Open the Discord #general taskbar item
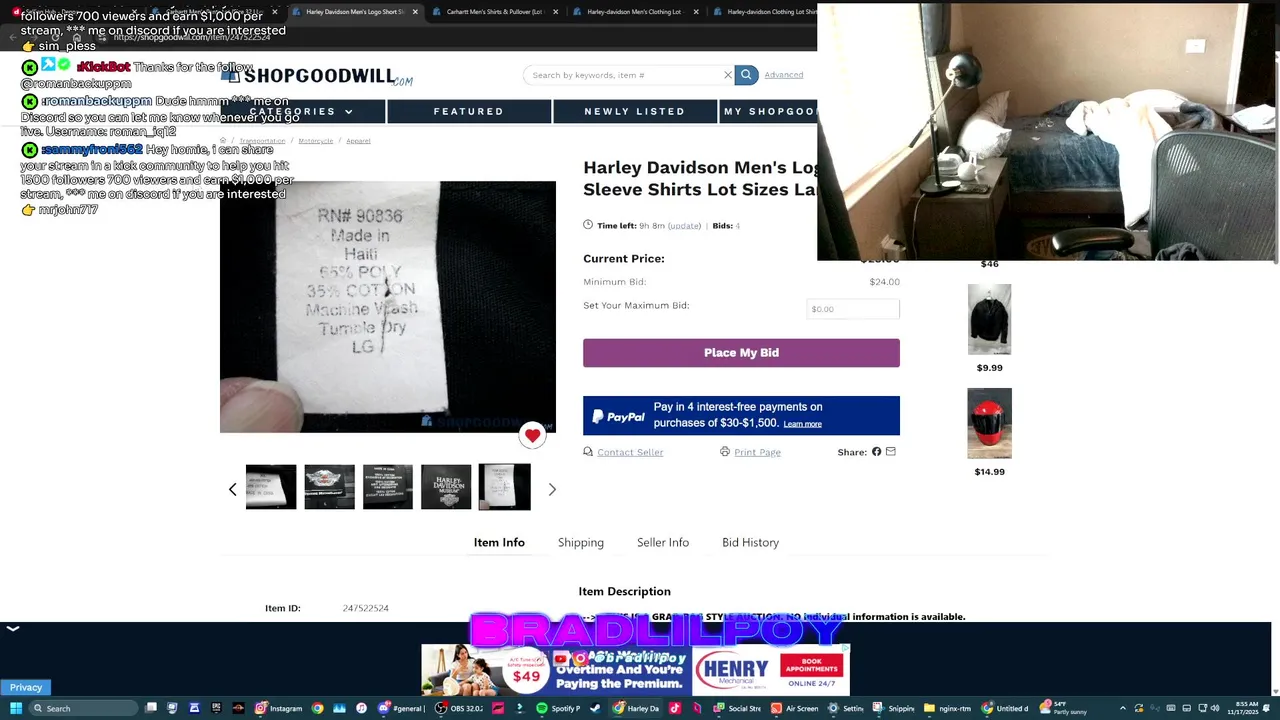The width and height of the screenshot is (1280, 720). pyautogui.click(x=400, y=708)
